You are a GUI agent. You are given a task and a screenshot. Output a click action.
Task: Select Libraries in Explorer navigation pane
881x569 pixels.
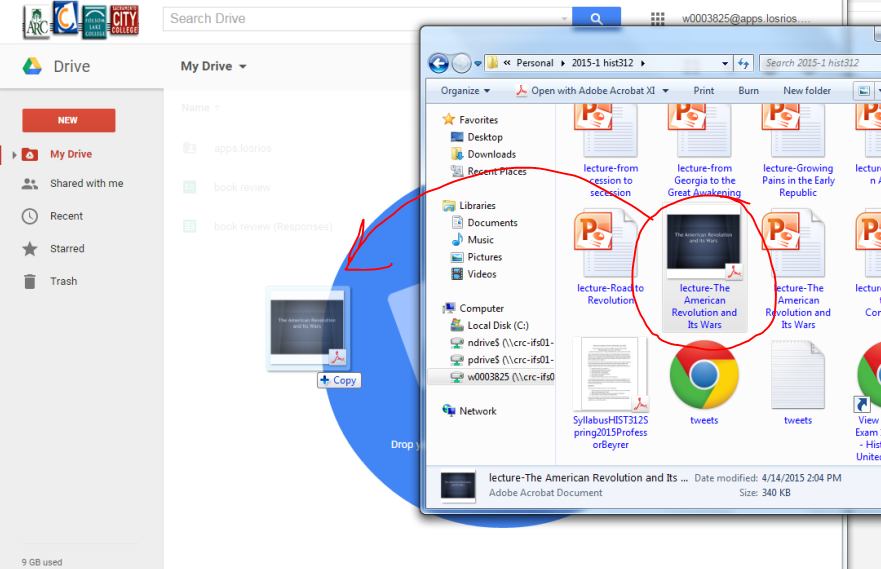[x=469, y=206]
